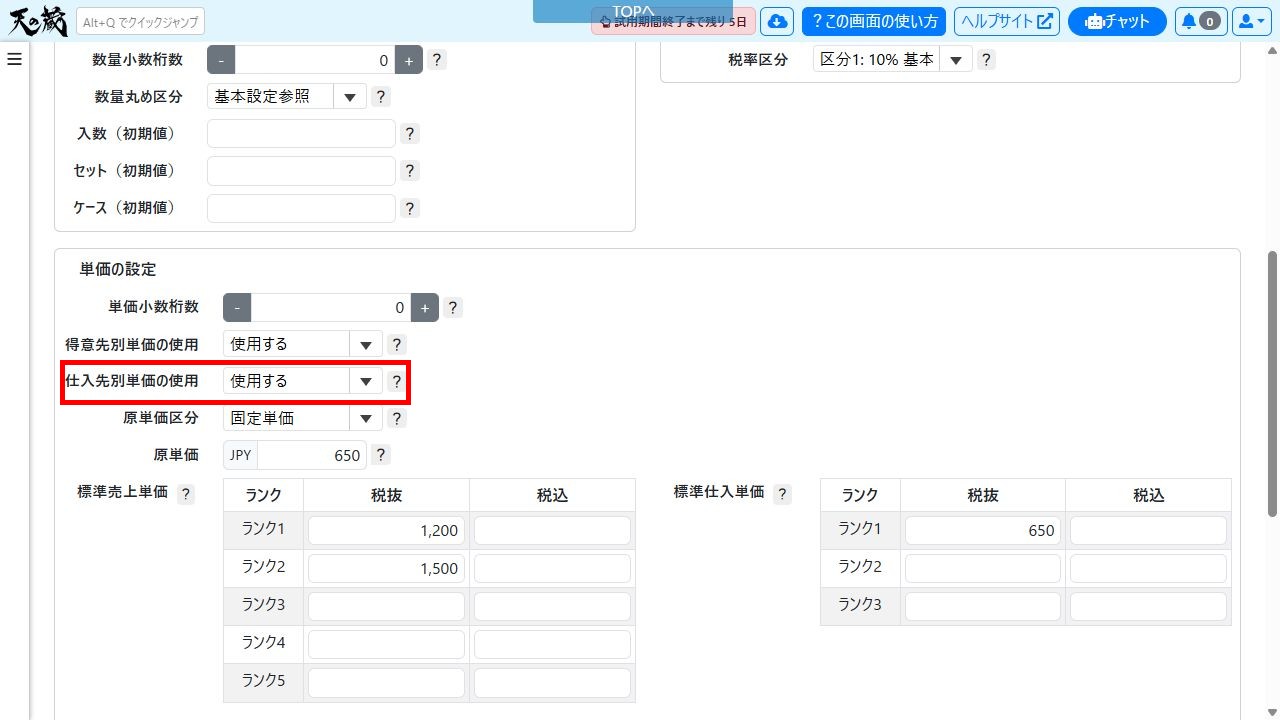
Task: Click help icon next to 入数（初期値）
Action: click(x=410, y=133)
